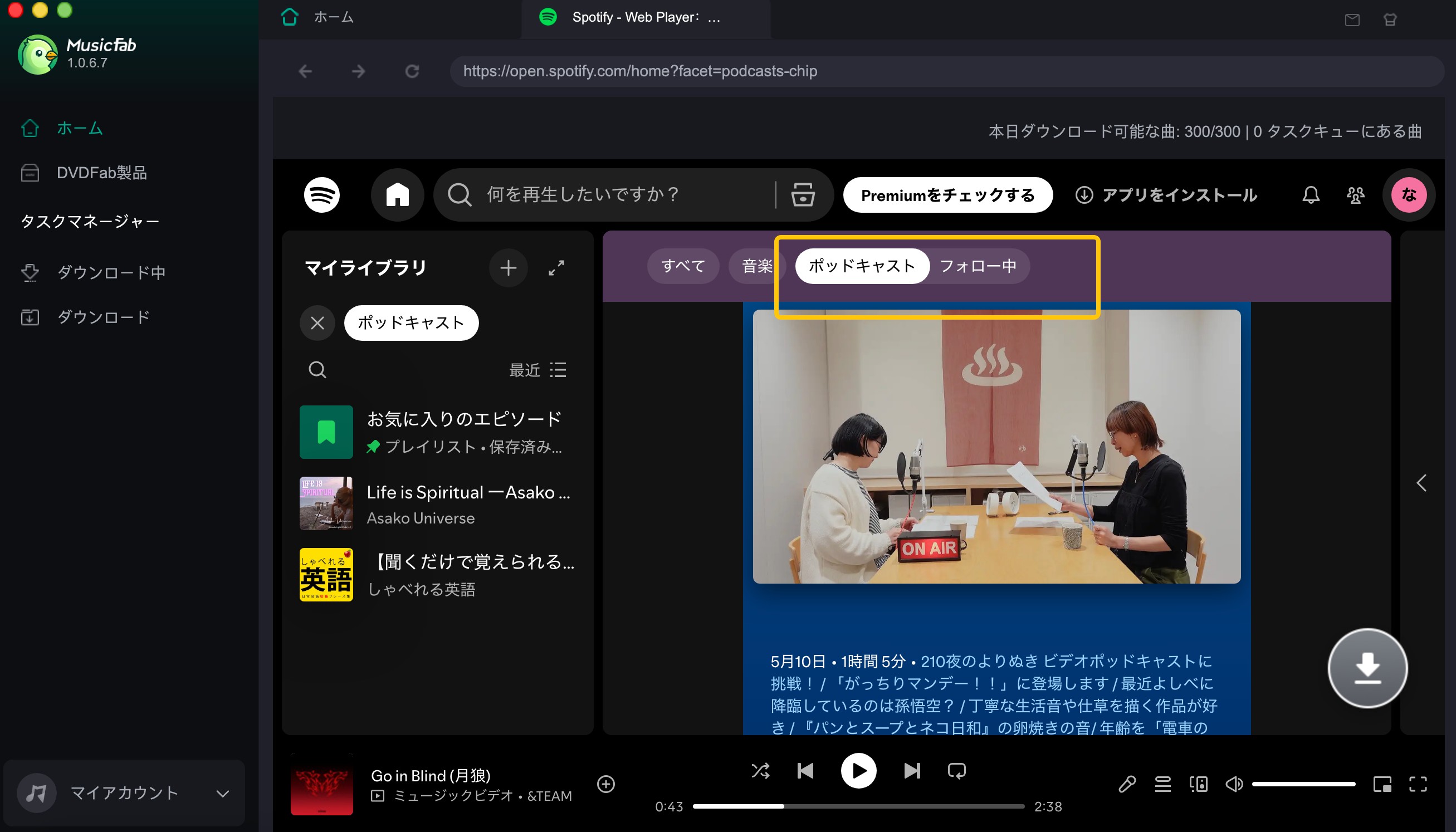Click the ON AIR podcast episode thumbnail
1456x832 pixels.
(996, 447)
